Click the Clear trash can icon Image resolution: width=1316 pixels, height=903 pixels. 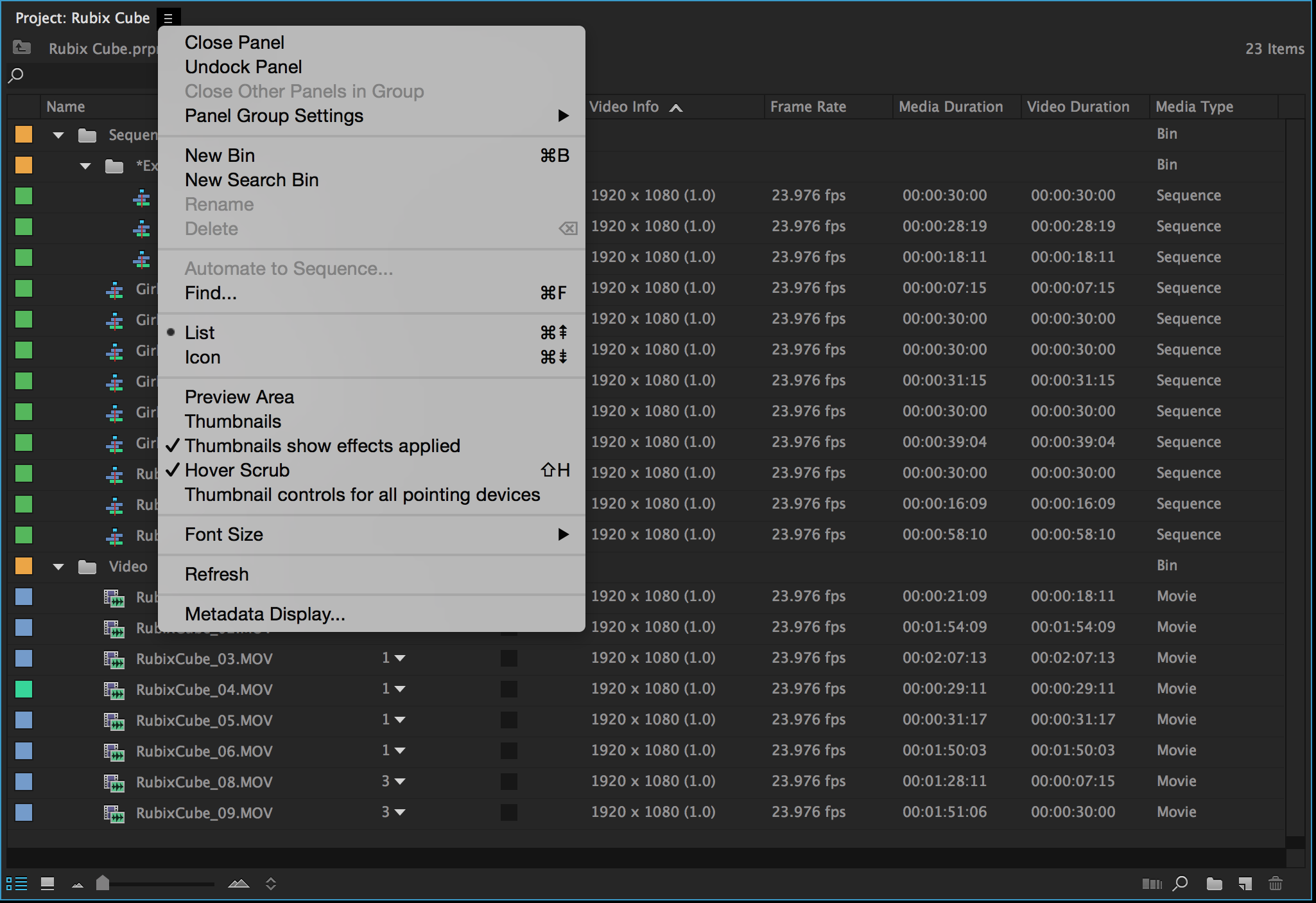point(1276,884)
